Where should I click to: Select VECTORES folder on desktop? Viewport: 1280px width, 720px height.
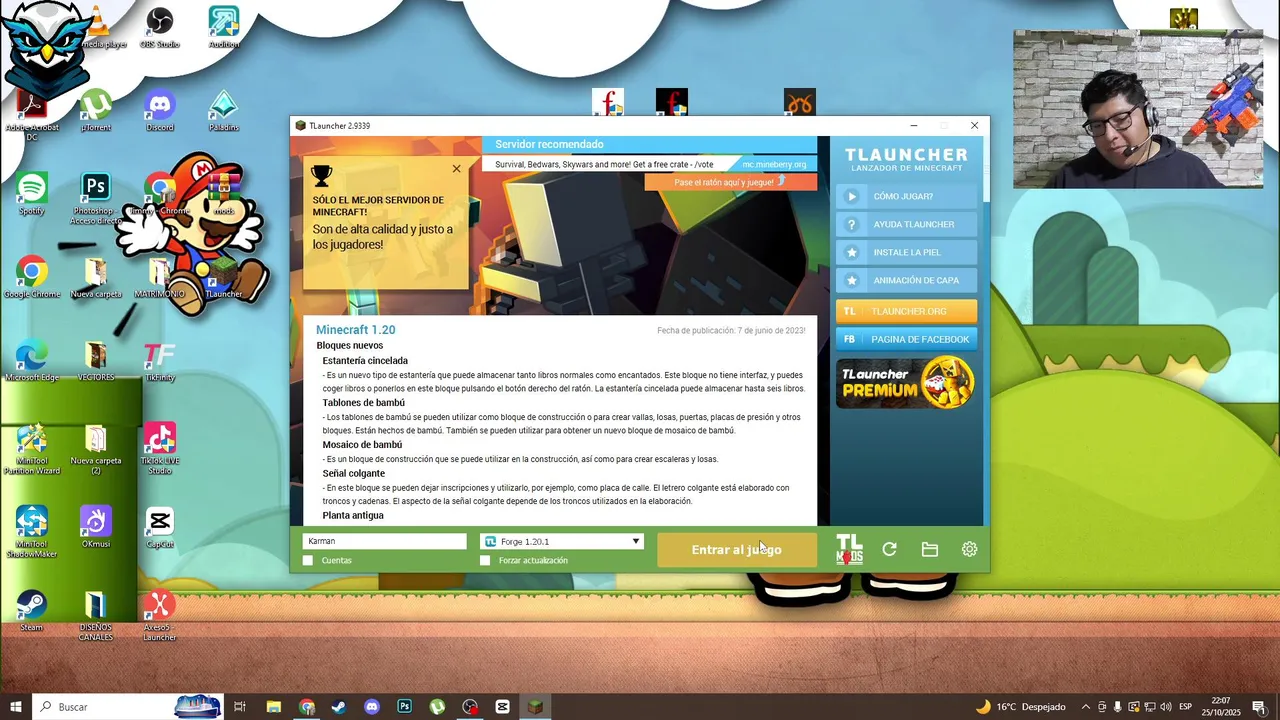point(96,360)
